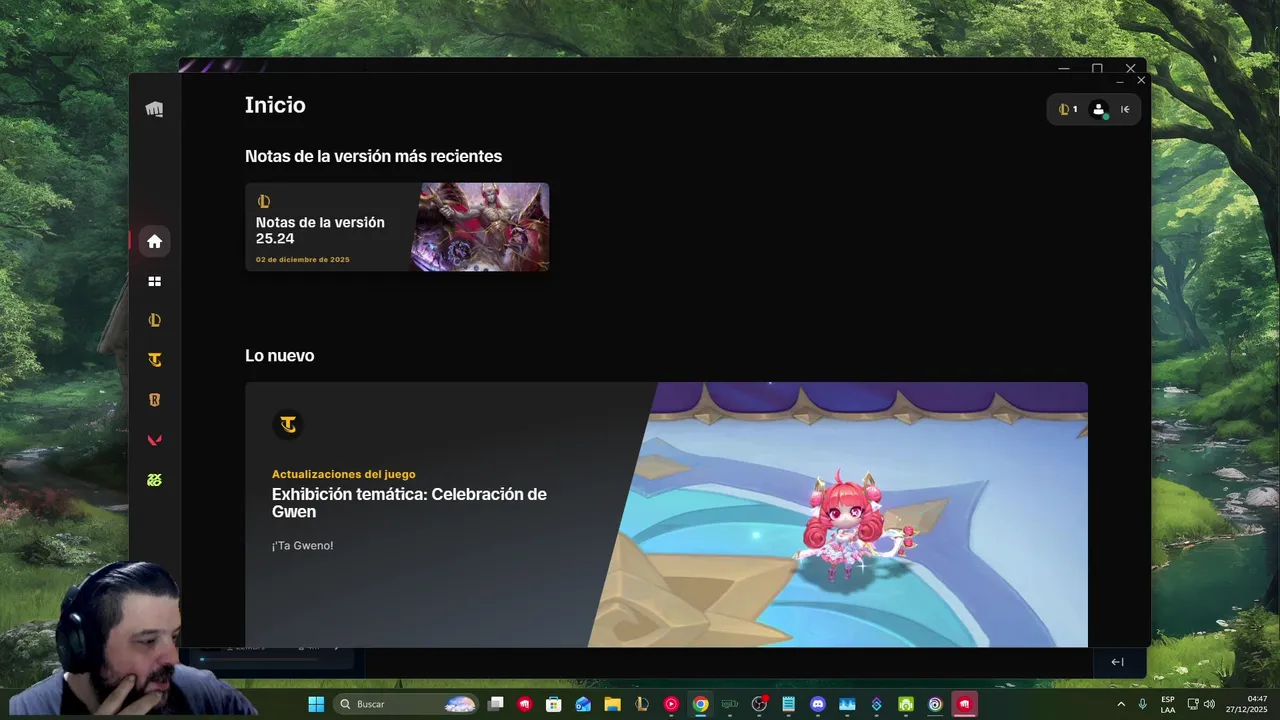Open the volume tray control
Viewport: 1280px width, 720px height.
(x=1209, y=704)
